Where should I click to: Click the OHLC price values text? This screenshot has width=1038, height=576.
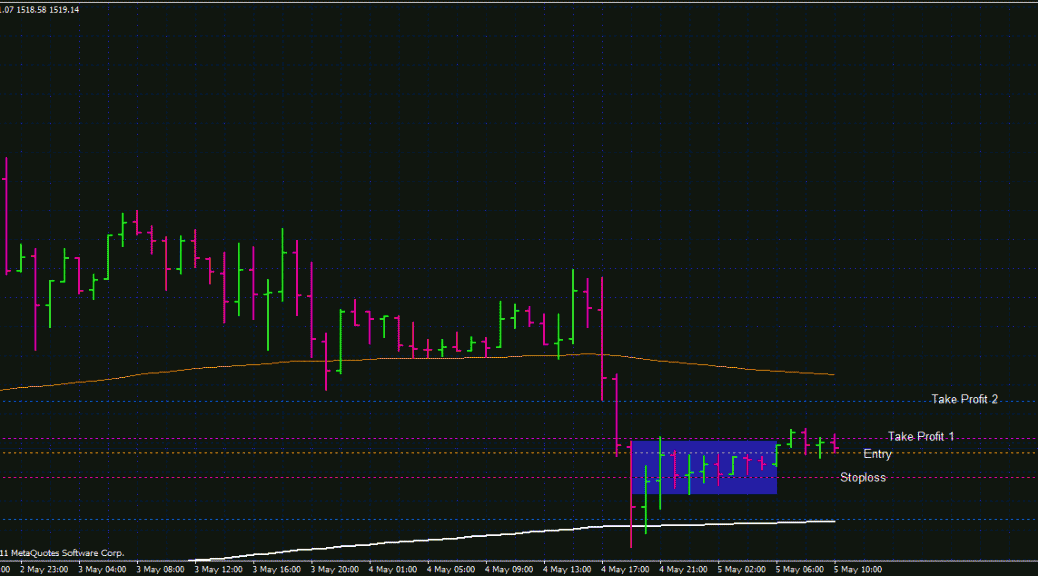click(40, 10)
